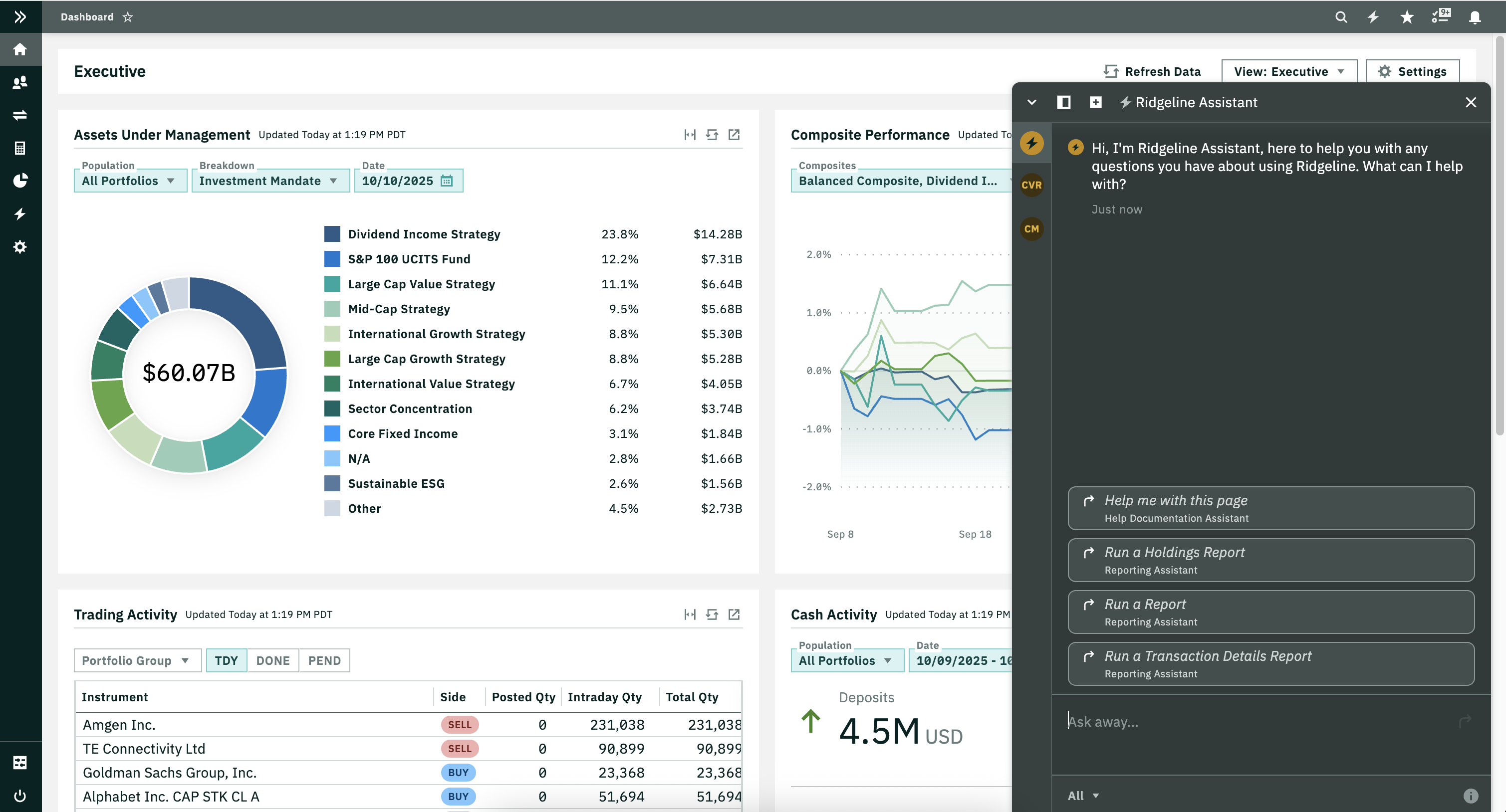Switch to the PEND tab
1506x812 pixels.
pyautogui.click(x=324, y=660)
